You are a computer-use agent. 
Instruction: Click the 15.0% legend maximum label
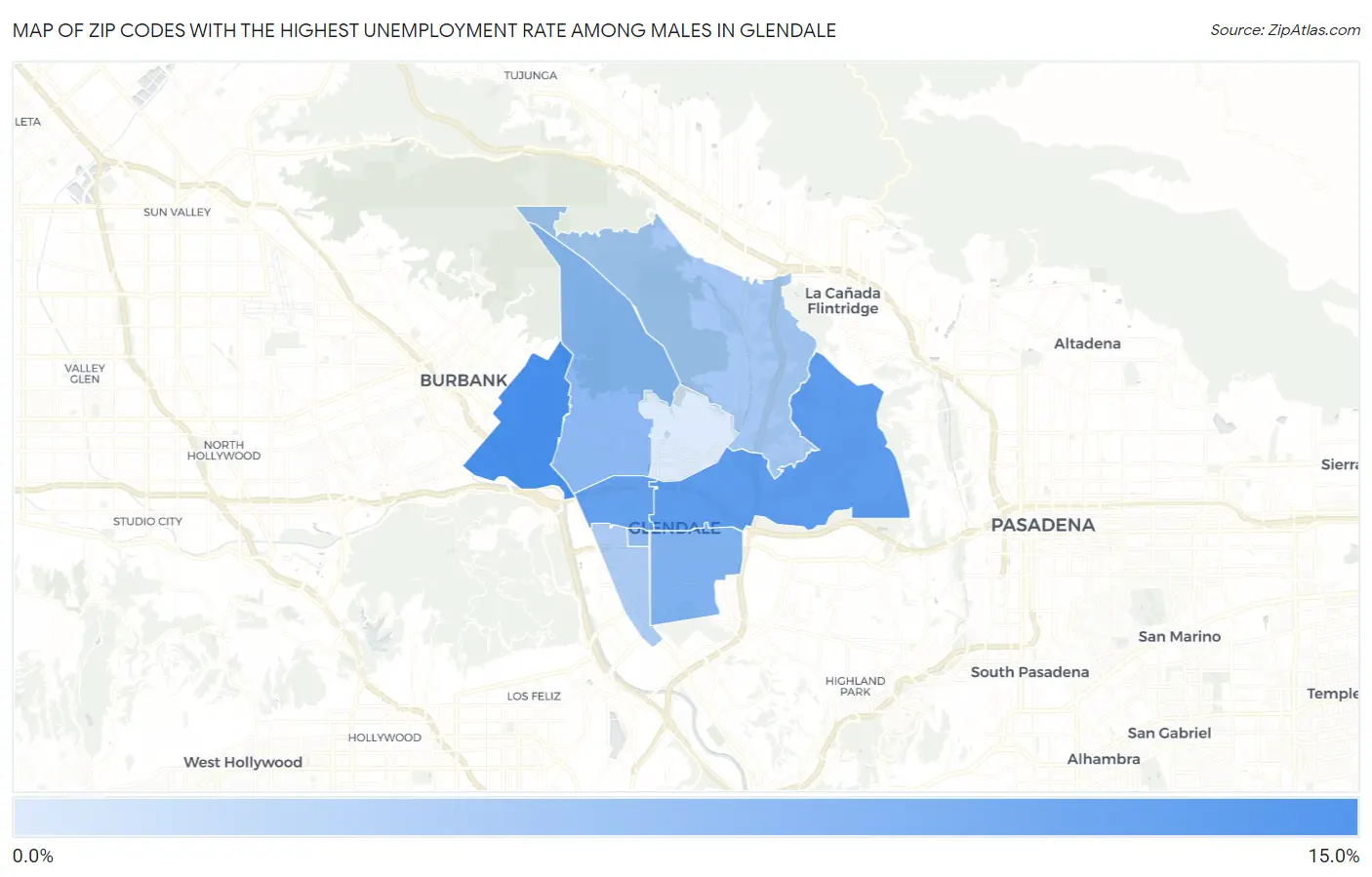(x=1333, y=856)
